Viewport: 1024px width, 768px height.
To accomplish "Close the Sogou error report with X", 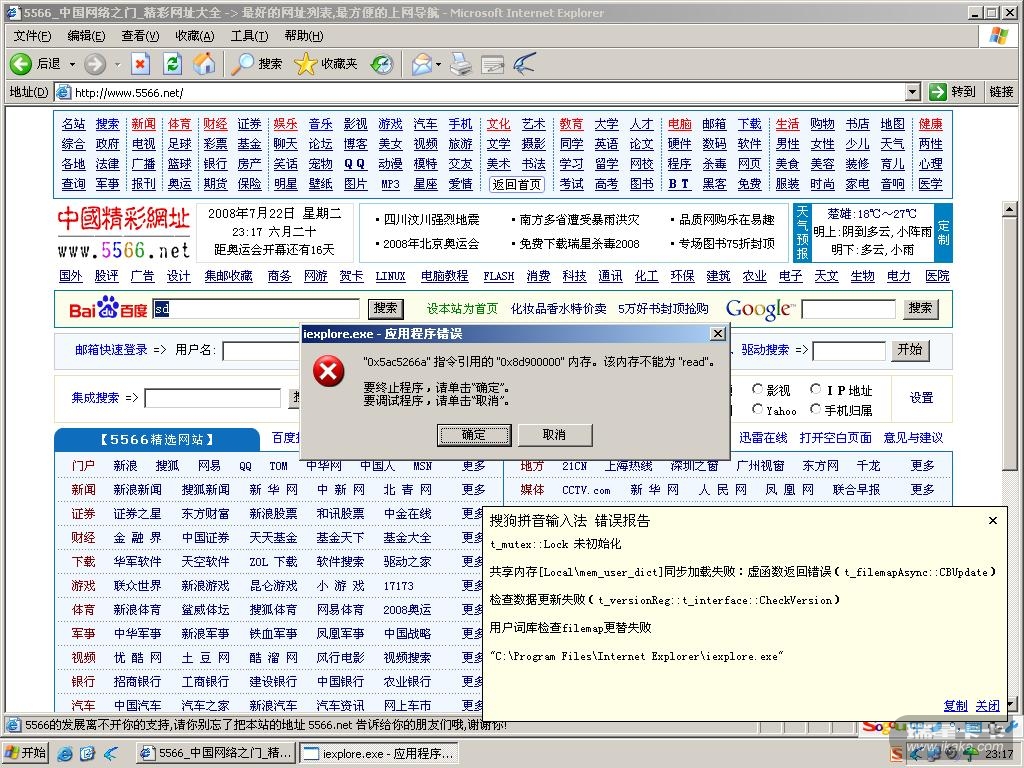I will 993,520.
